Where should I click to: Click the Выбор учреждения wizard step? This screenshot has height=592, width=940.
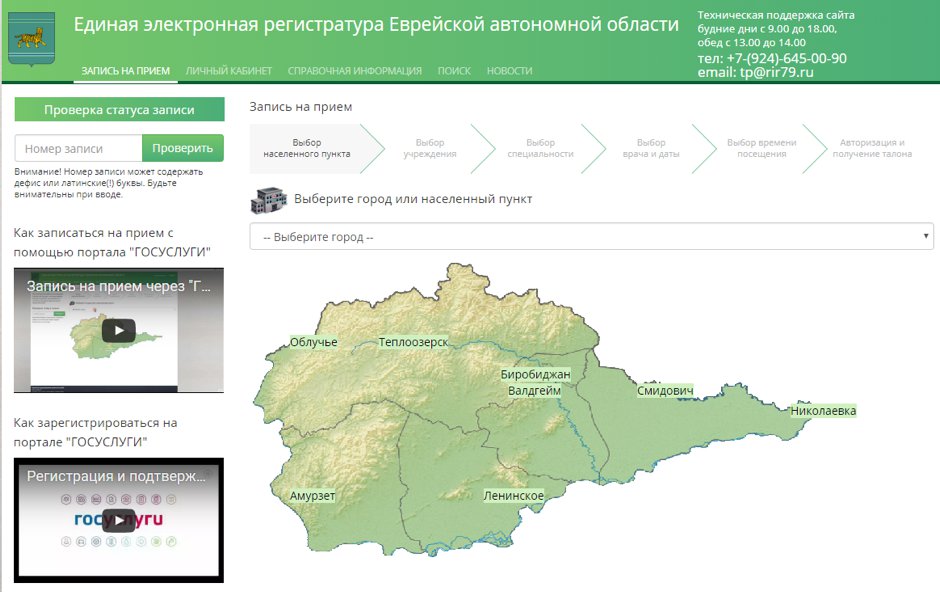click(430, 149)
